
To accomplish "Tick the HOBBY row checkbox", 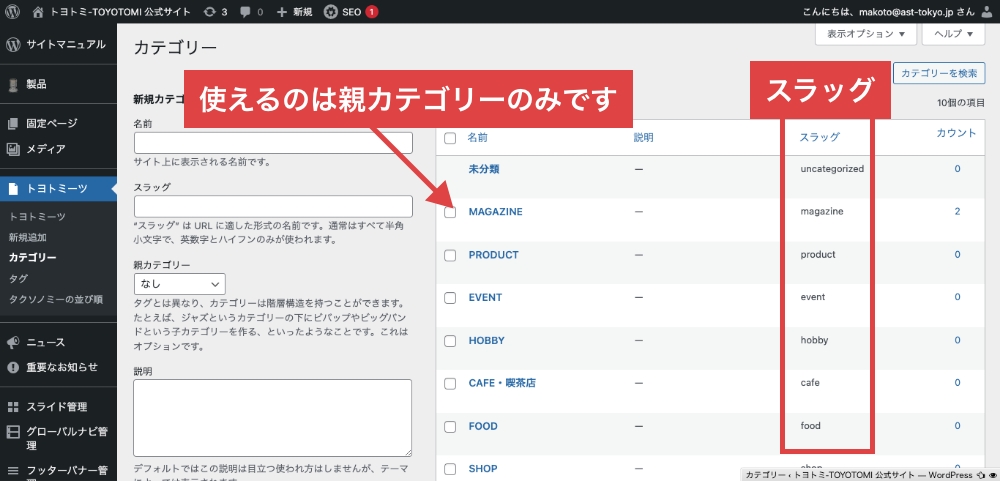I will point(450,341).
